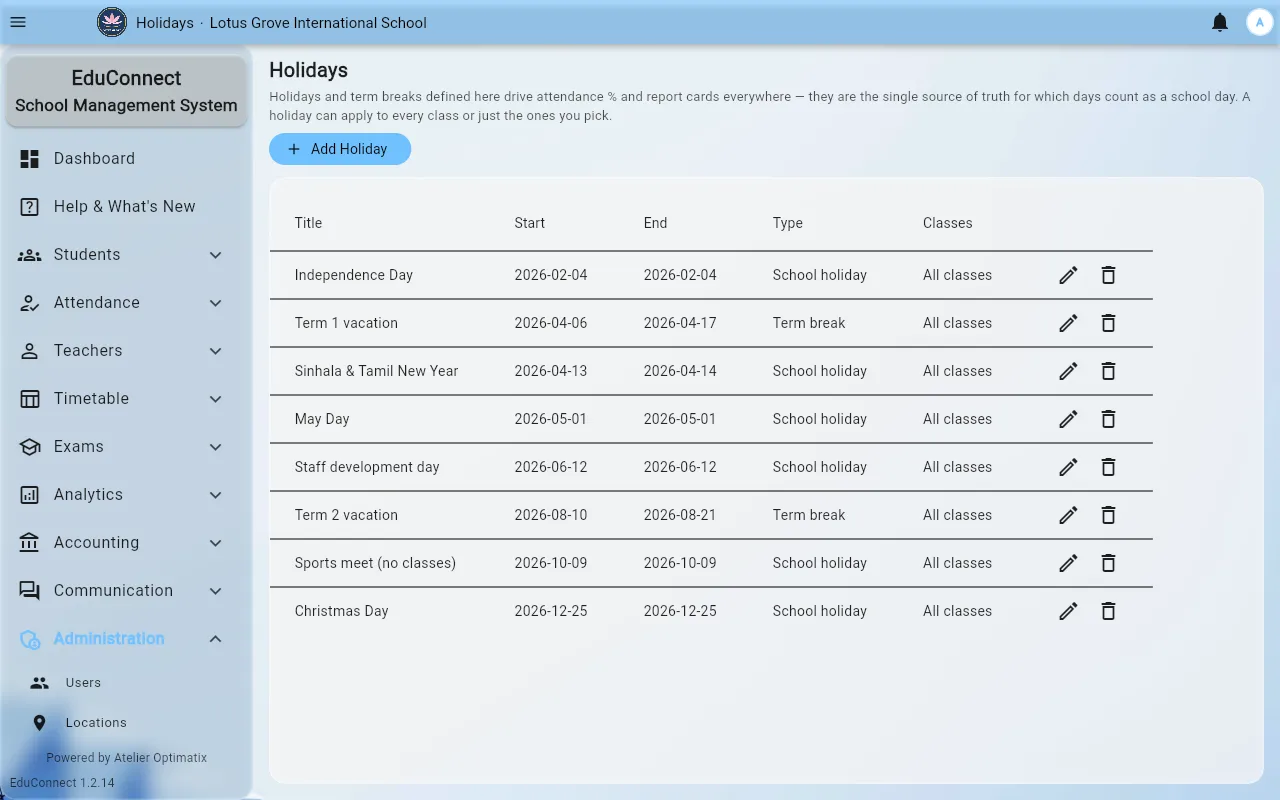Delete the May Day holiday

1108,419
